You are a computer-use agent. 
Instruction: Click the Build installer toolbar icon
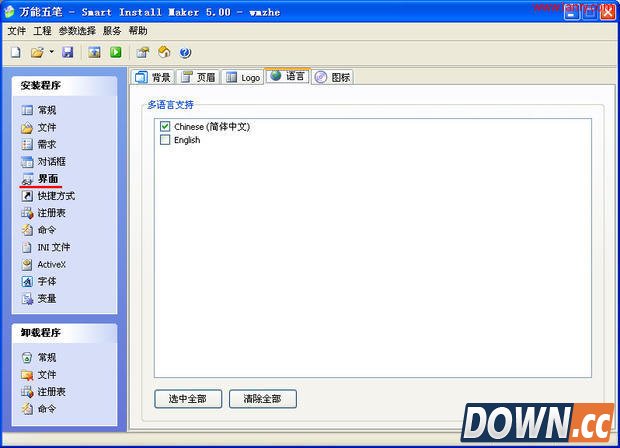coord(94,52)
